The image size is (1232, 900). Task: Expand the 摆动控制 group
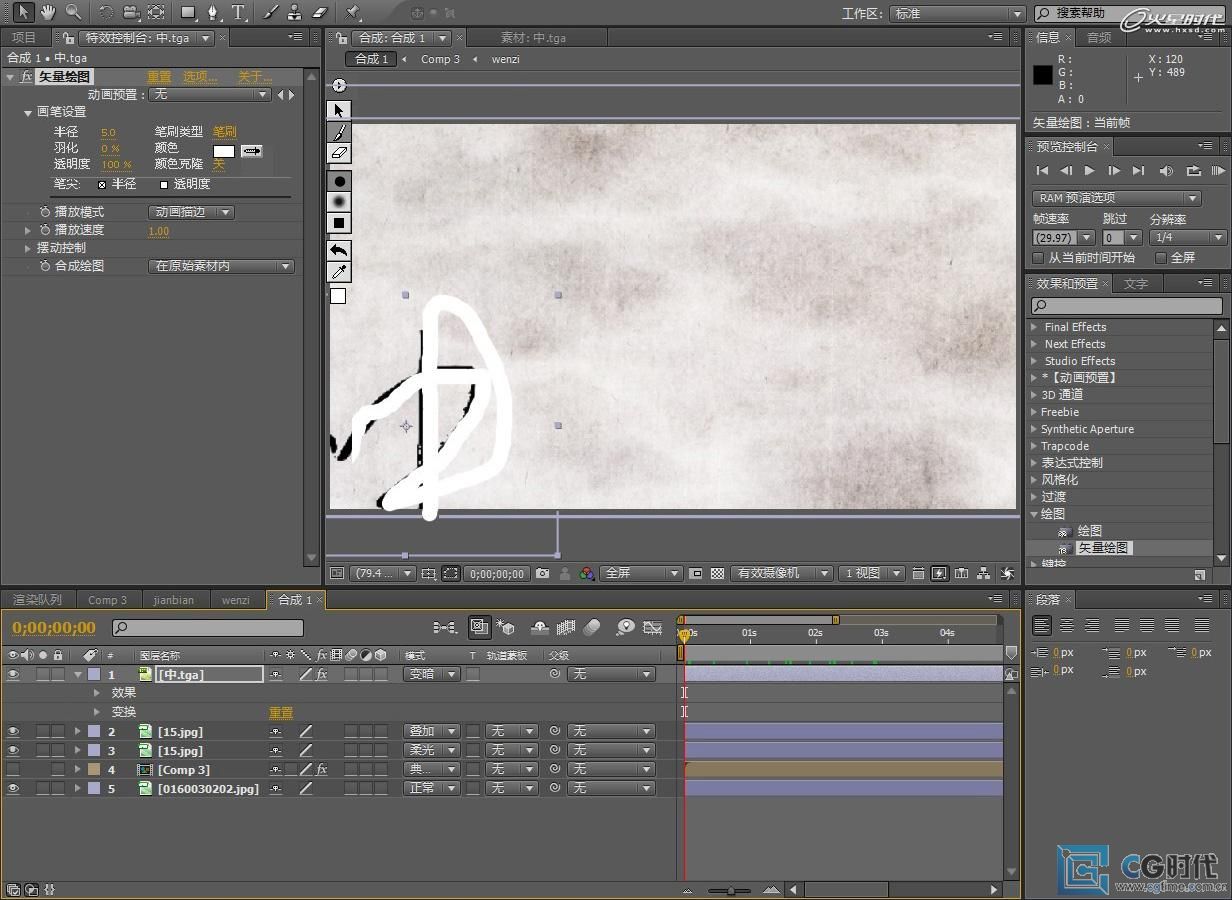pyautogui.click(x=28, y=248)
